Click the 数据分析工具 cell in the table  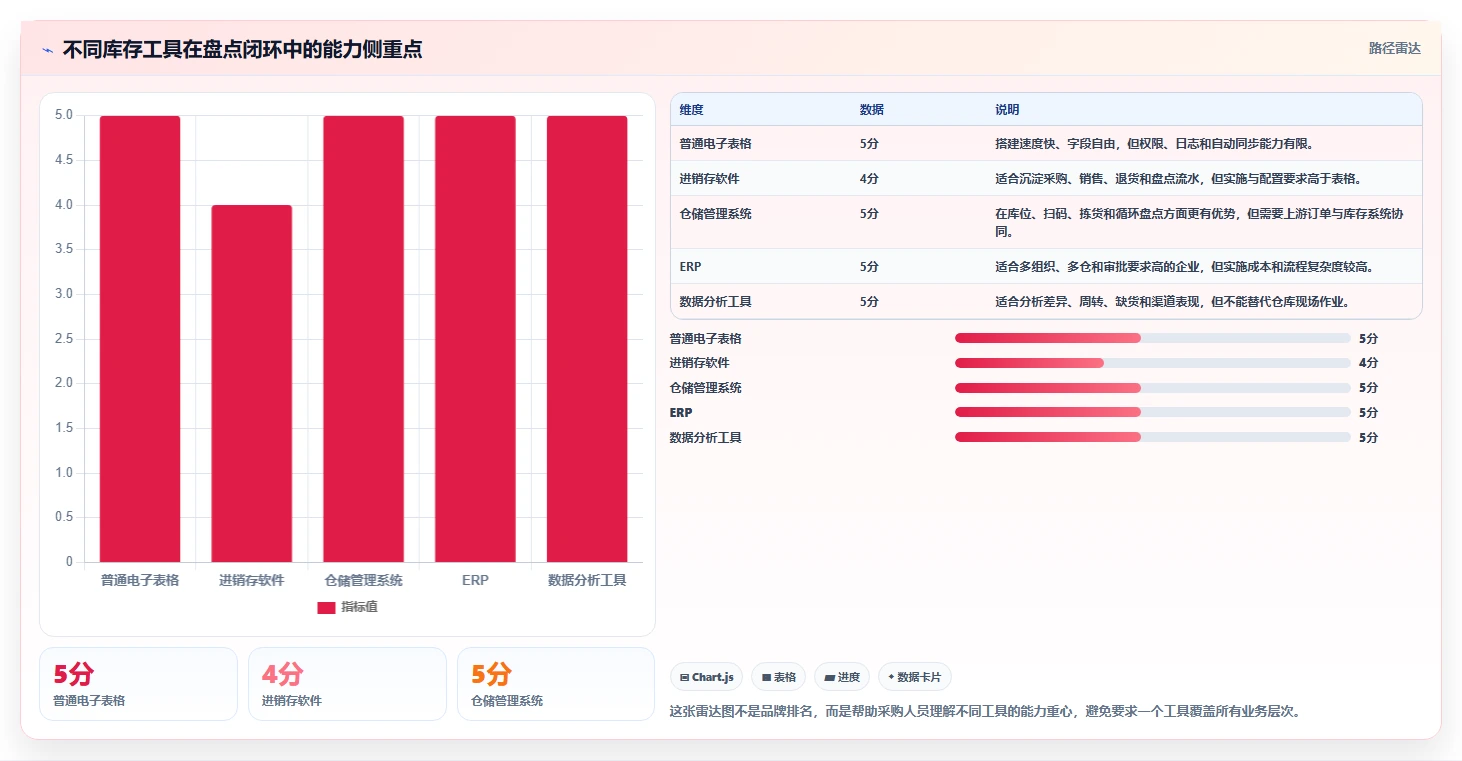coord(715,302)
